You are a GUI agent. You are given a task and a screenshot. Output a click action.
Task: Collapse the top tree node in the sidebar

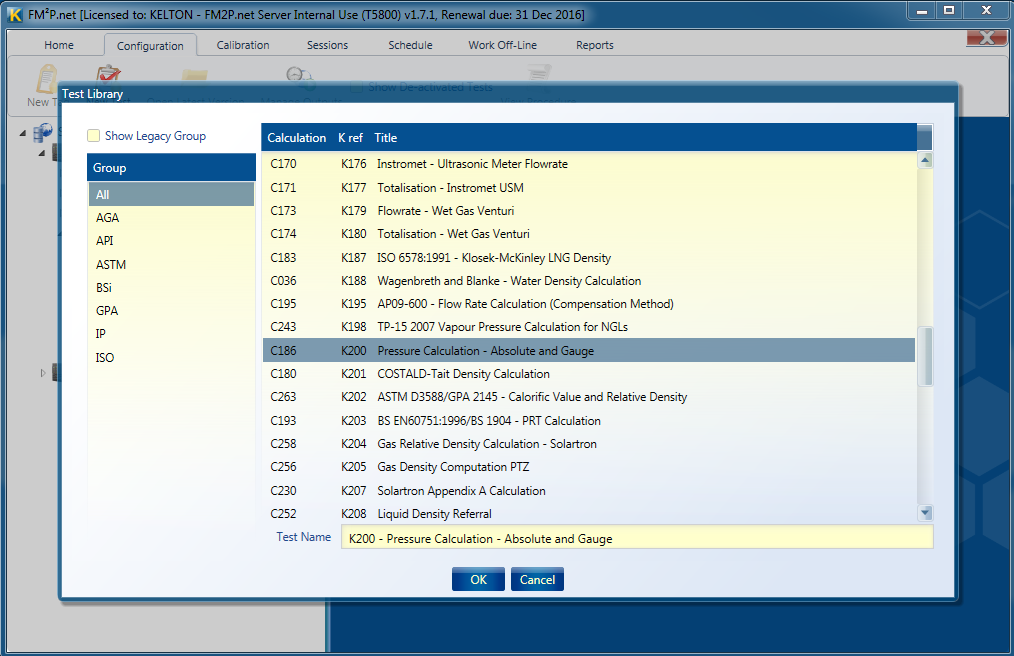click(x=23, y=133)
